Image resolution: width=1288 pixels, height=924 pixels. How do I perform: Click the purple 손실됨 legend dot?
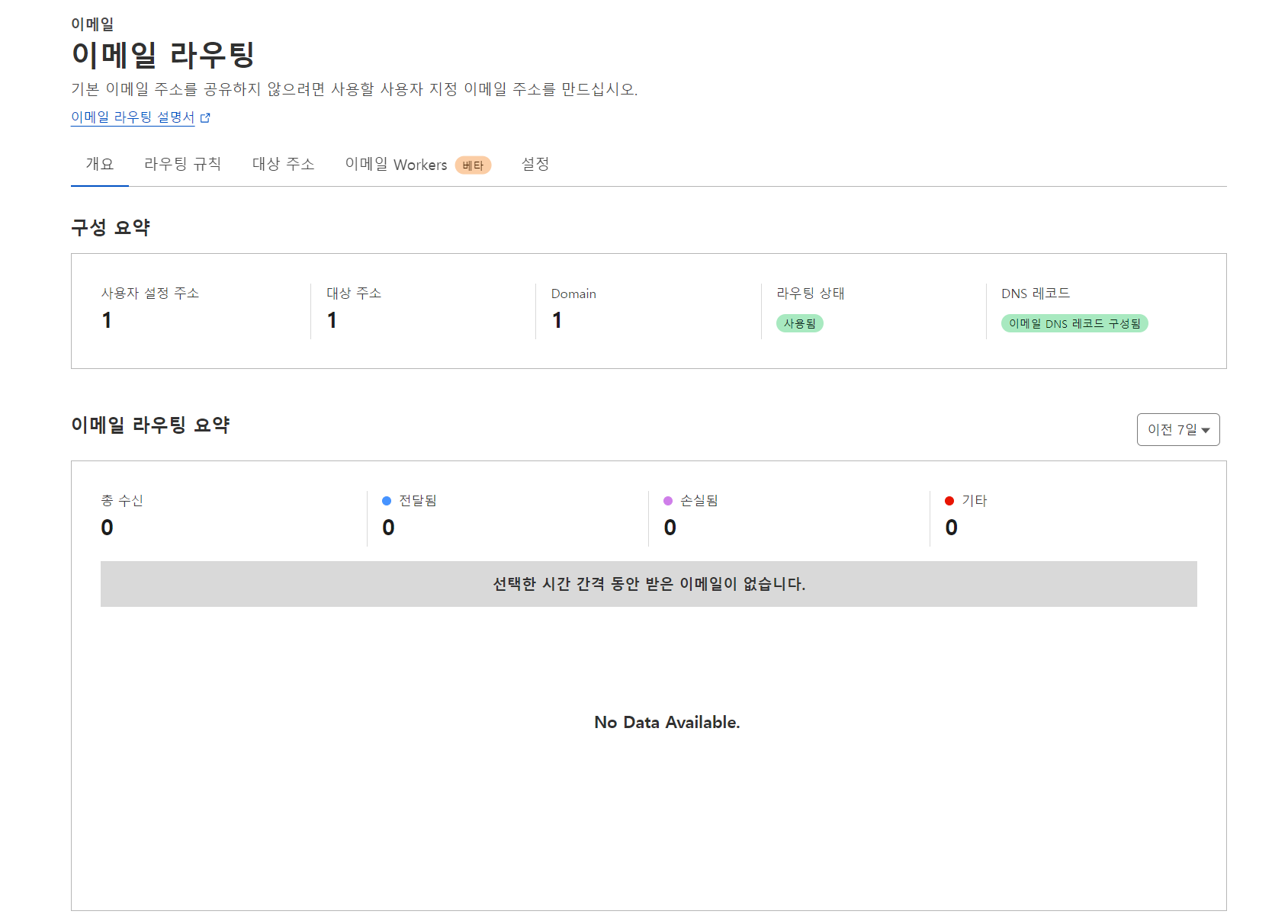click(668, 501)
